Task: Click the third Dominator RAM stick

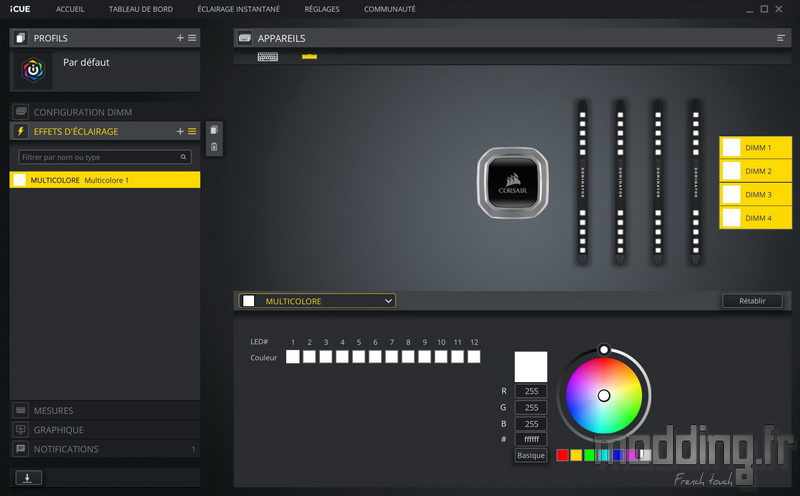Action: click(658, 182)
